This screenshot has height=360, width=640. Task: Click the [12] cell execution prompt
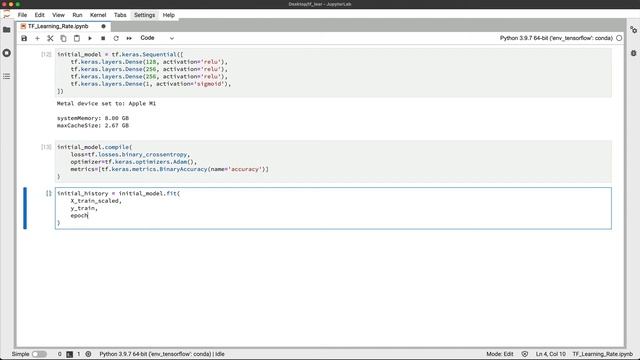pyautogui.click(x=46, y=54)
